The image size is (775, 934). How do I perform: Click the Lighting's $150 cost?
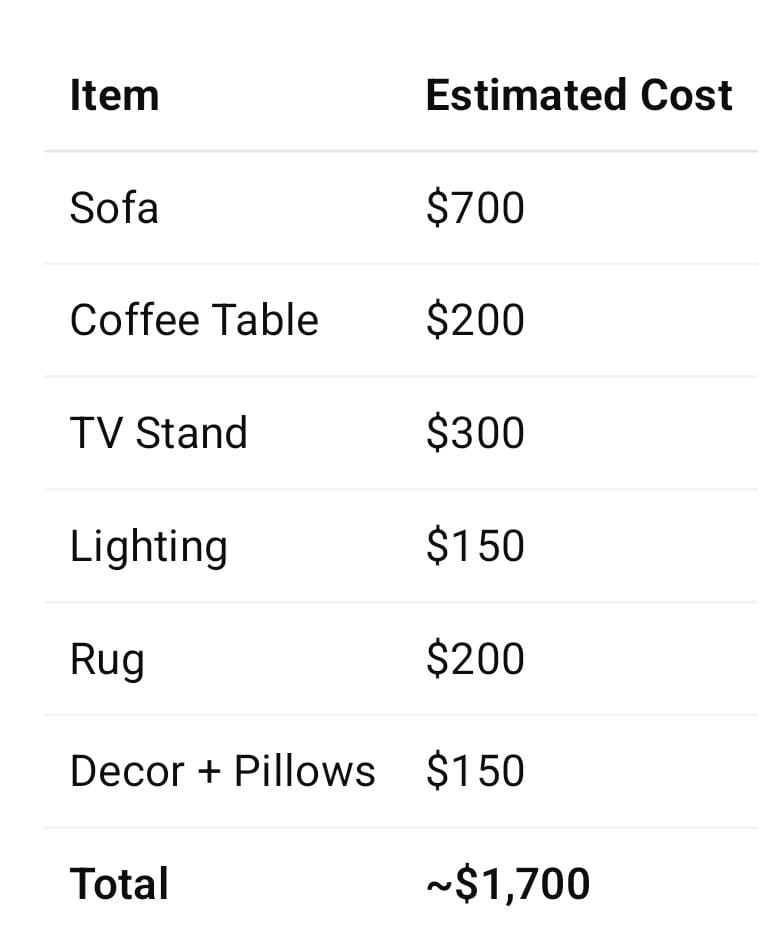(475, 546)
